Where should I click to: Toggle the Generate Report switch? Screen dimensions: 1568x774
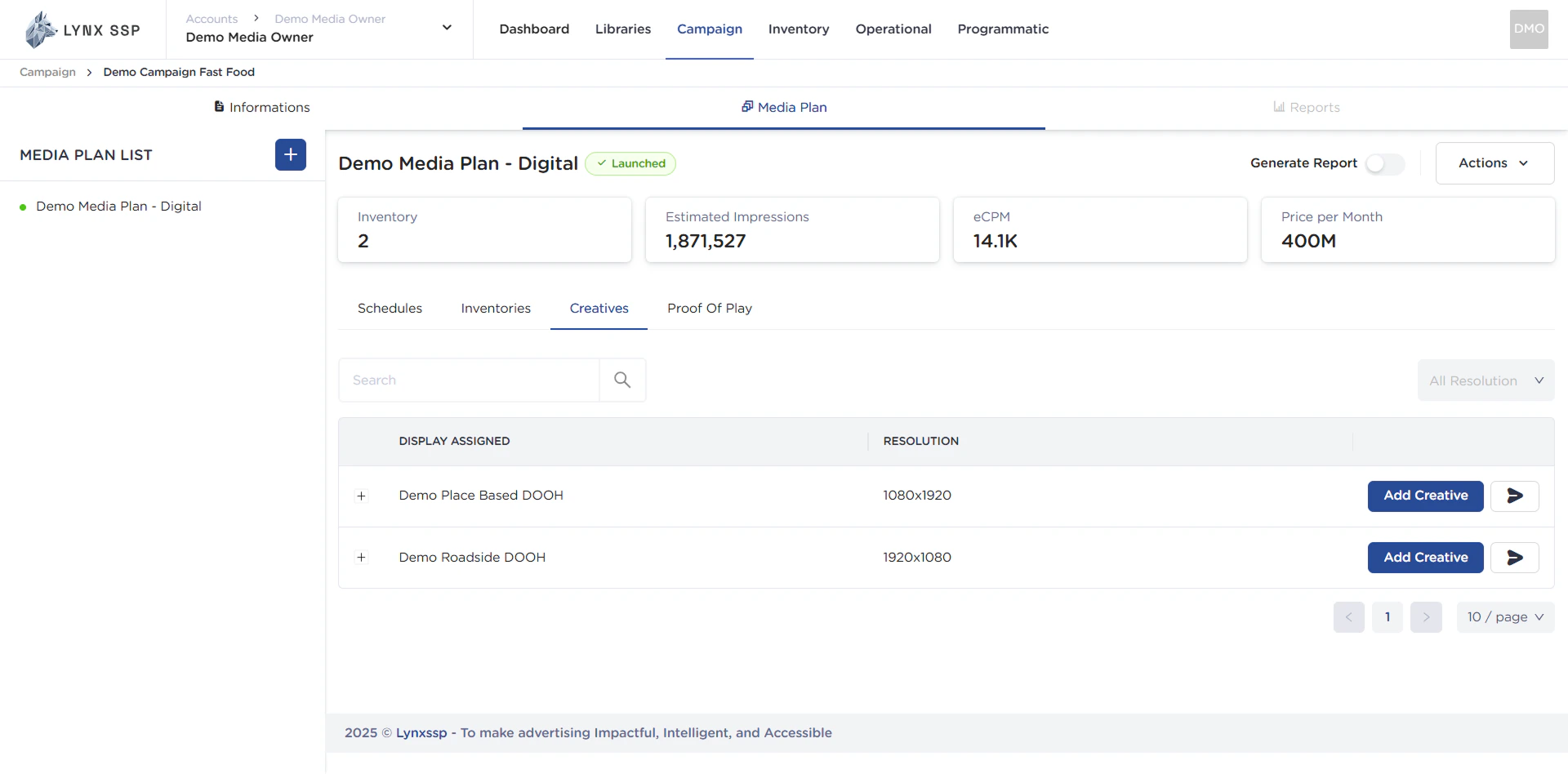[1384, 163]
